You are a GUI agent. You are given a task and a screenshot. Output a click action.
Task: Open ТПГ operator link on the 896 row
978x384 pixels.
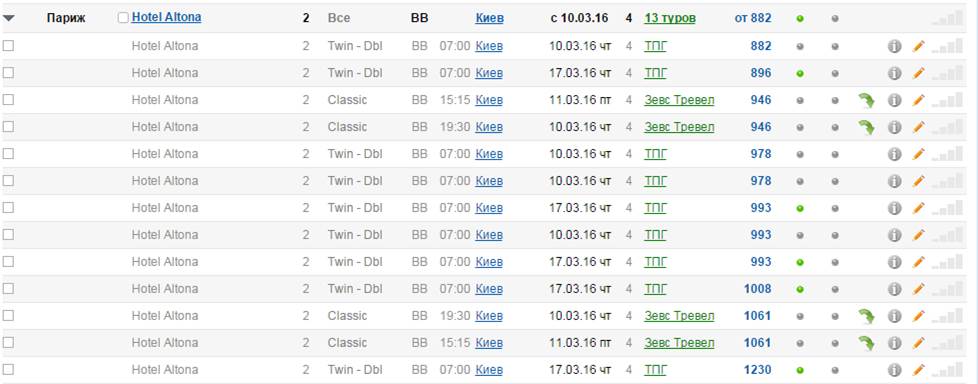click(655, 73)
